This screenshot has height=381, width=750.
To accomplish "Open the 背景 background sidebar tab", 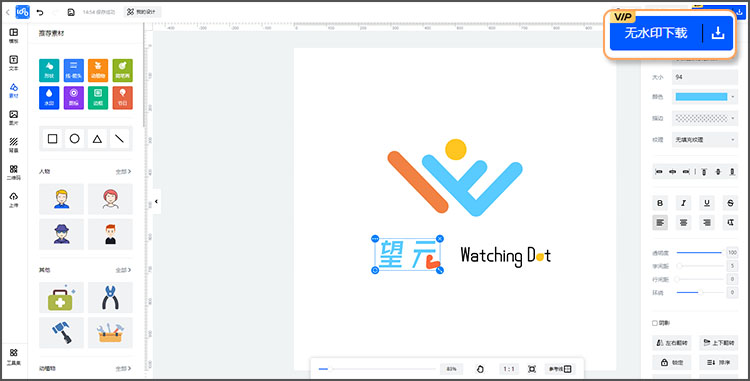I will pyautogui.click(x=13, y=144).
